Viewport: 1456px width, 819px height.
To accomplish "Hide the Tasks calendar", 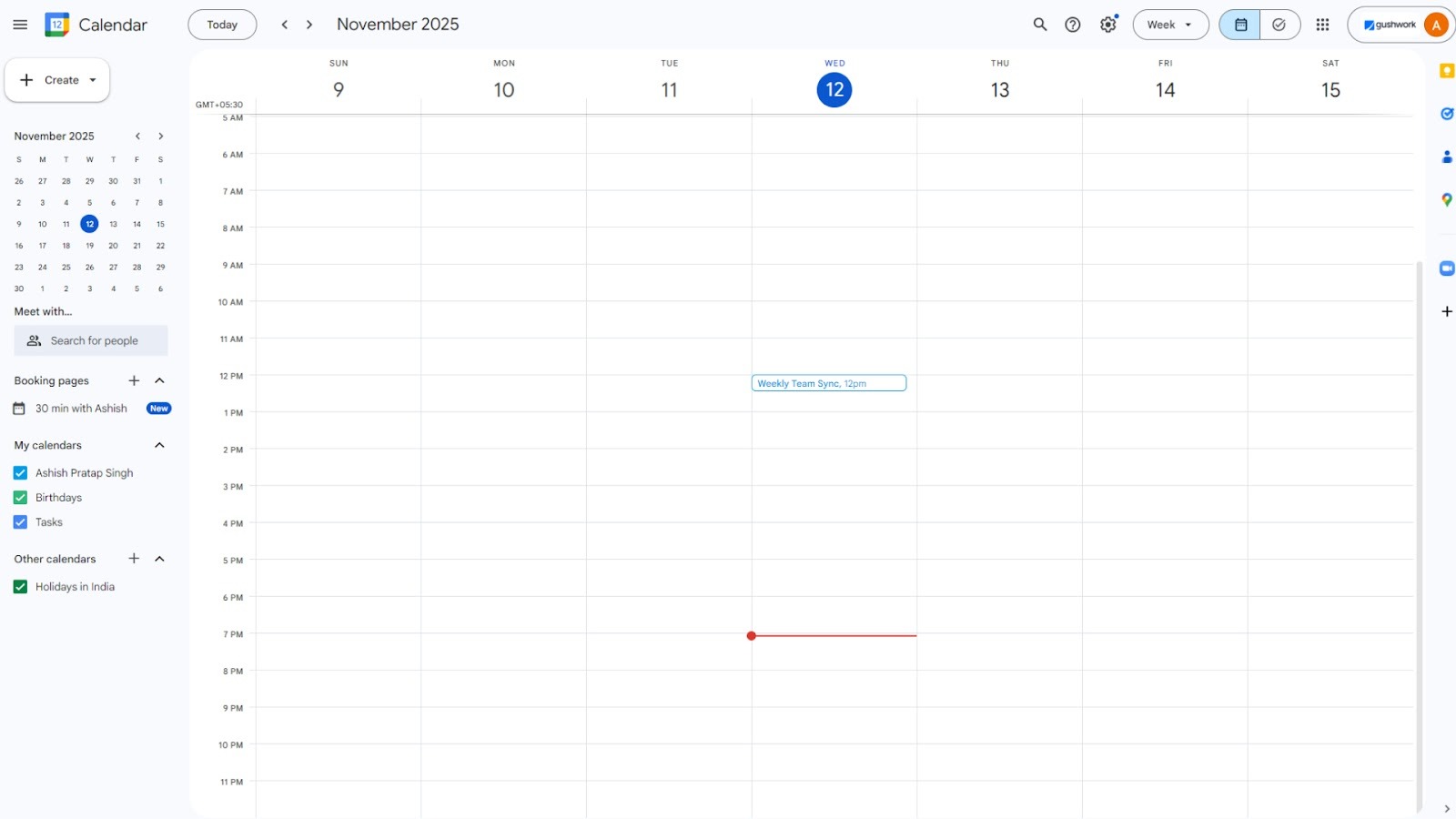I will coord(20,521).
